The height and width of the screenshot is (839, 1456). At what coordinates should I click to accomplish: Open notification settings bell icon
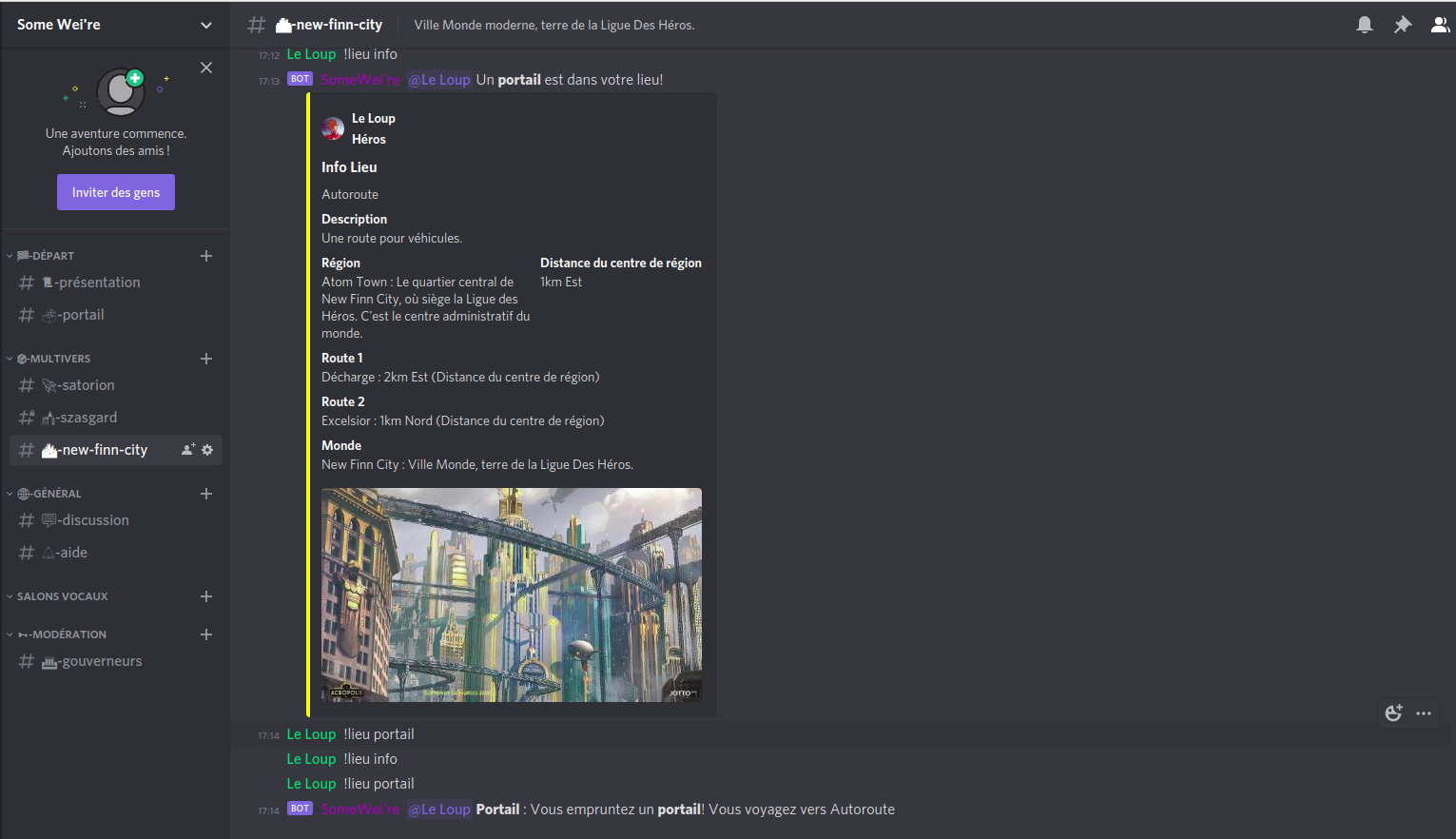point(1365,25)
